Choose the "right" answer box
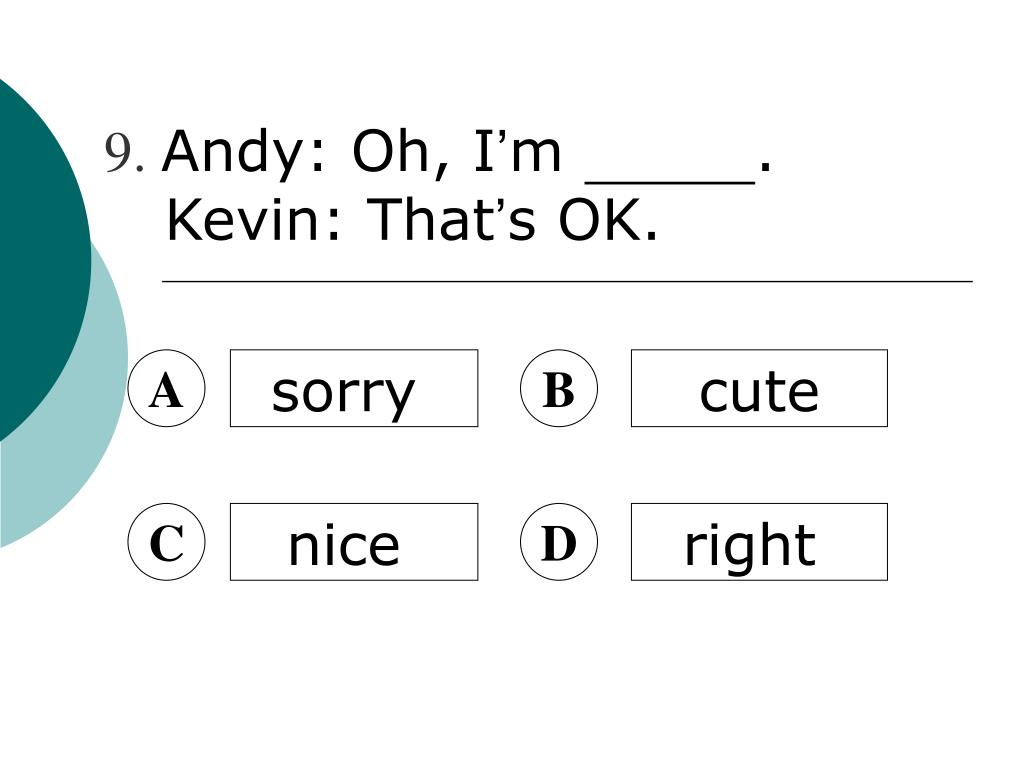 click(759, 542)
